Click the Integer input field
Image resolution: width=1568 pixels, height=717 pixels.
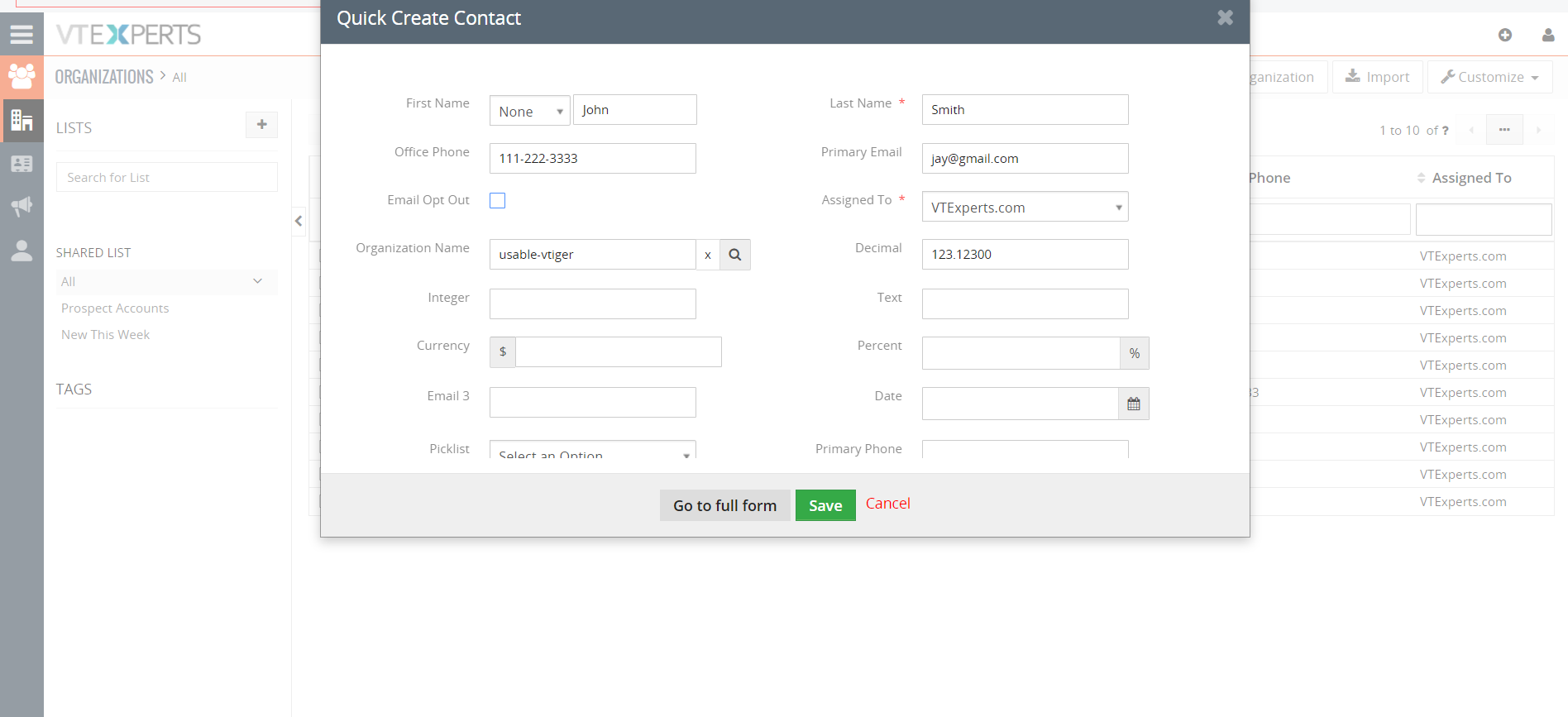(593, 304)
